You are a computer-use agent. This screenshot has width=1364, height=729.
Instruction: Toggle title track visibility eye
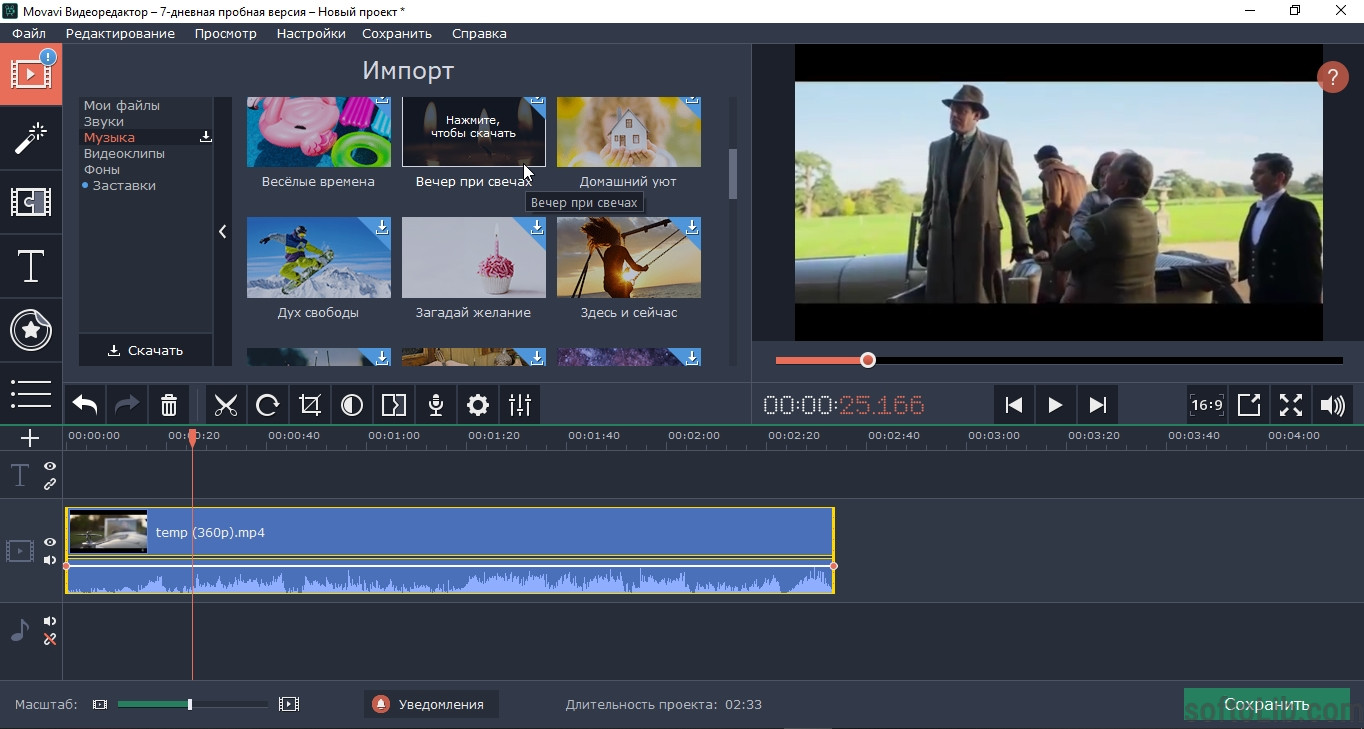pos(50,467)
